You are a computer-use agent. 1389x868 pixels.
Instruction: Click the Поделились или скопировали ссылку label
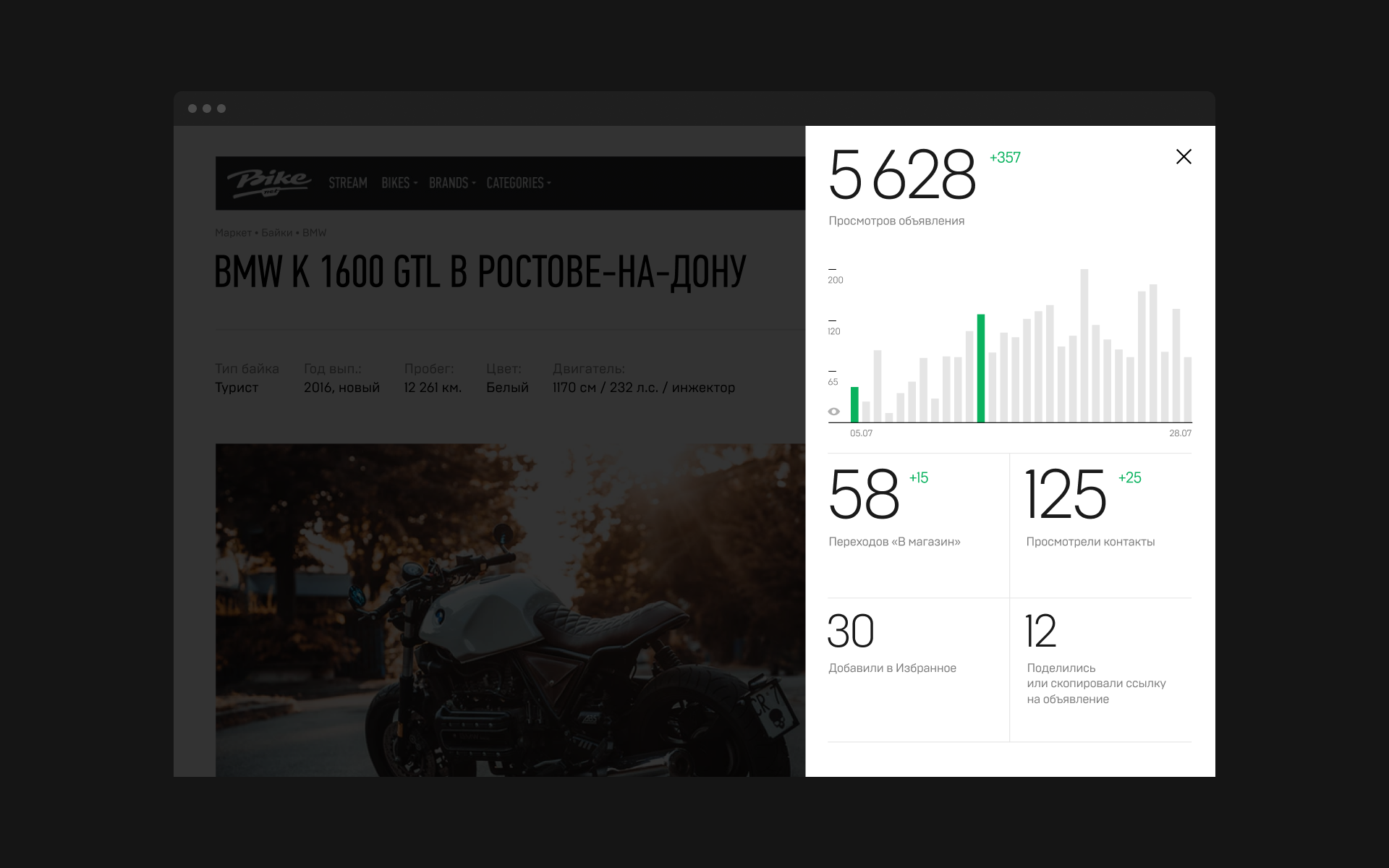pos(1096,684)
